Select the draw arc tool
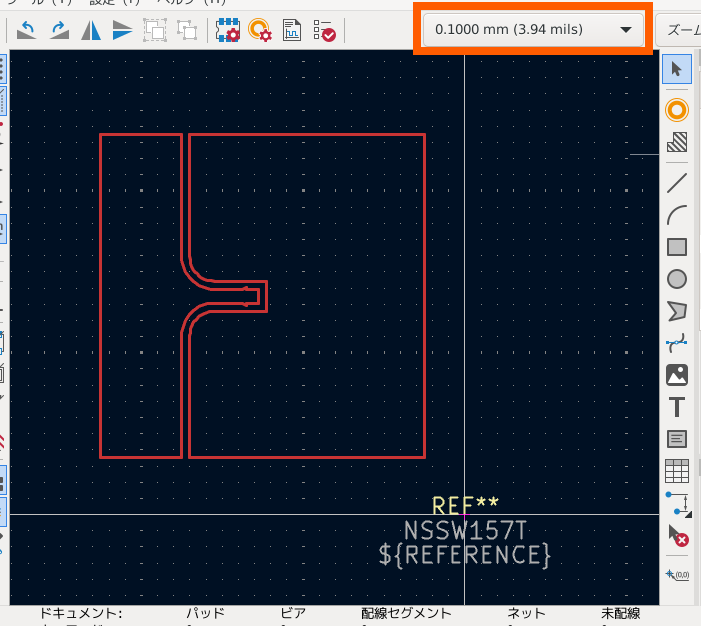 pyautogui.click(x=677, y=215)
